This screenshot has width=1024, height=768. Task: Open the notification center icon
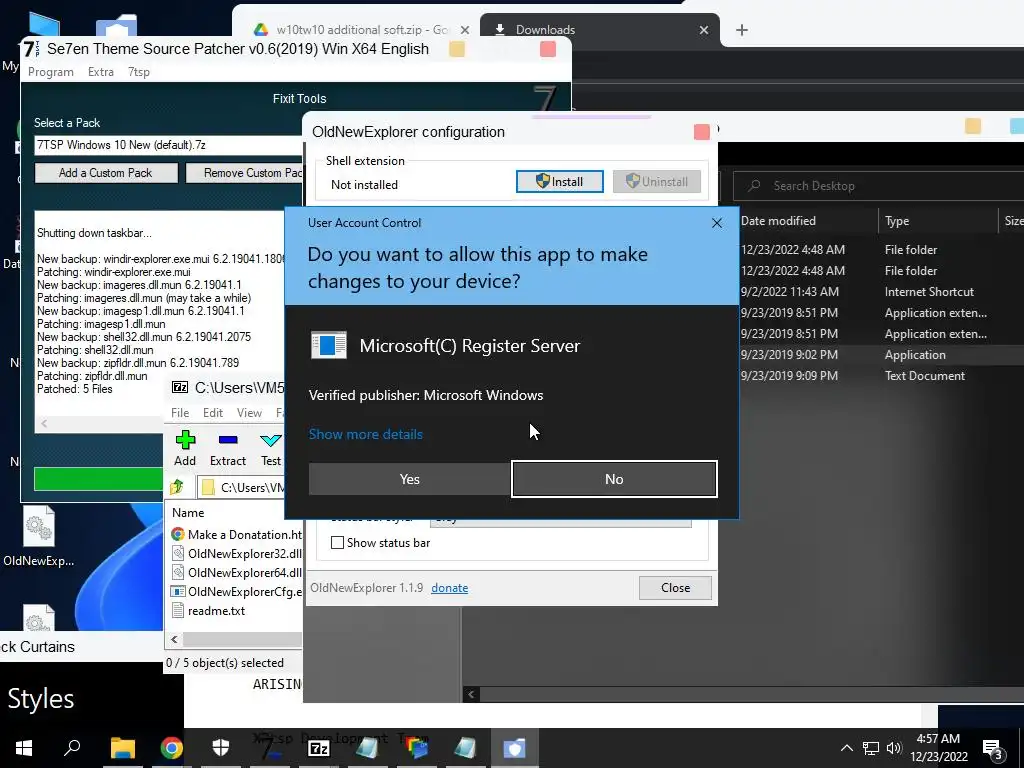pyautogui.click(x=993, y=749)
